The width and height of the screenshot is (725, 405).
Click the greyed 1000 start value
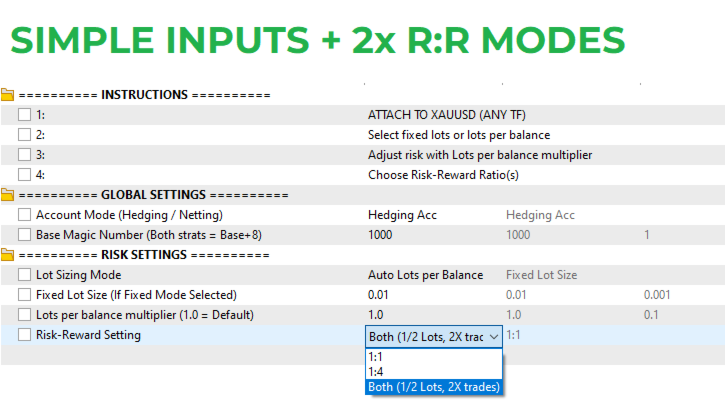(518, 235)
